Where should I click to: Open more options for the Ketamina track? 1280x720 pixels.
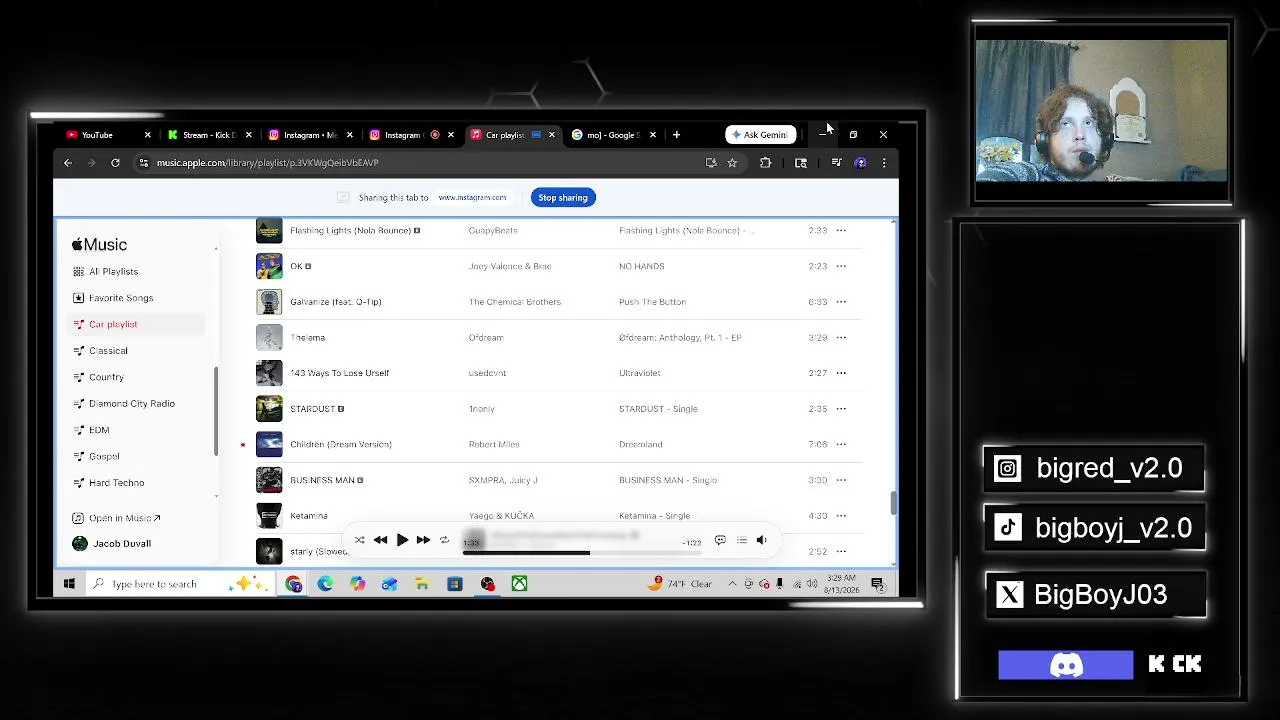[x=841, y=516]
